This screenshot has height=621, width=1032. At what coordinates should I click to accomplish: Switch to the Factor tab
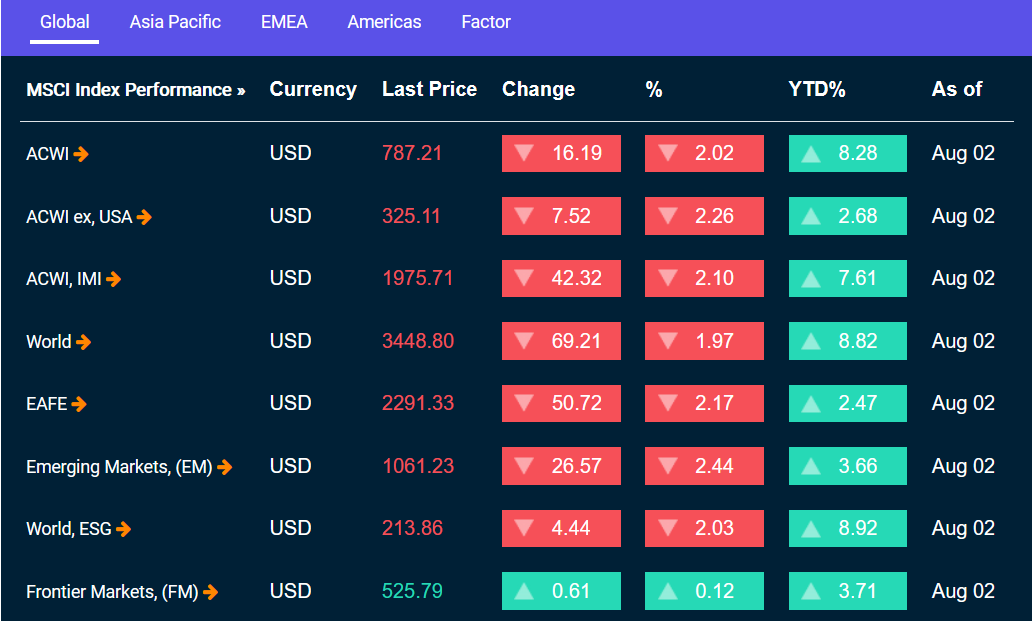tap(486, 22)
